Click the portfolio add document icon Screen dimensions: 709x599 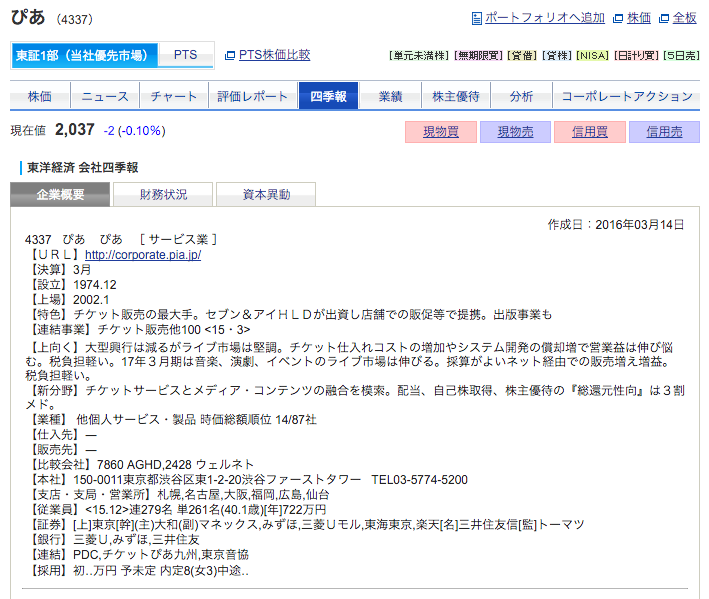pyautogui.click(x=476, y=19)
